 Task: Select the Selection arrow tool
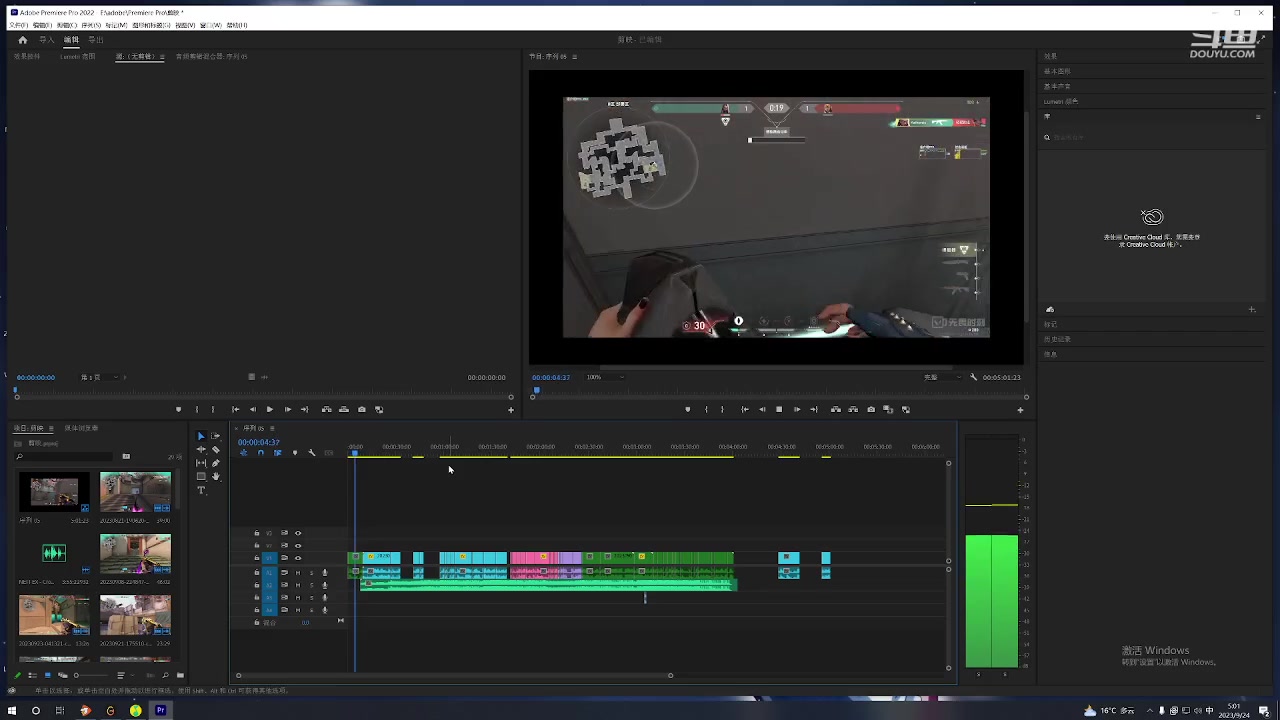tap(200, 436)
